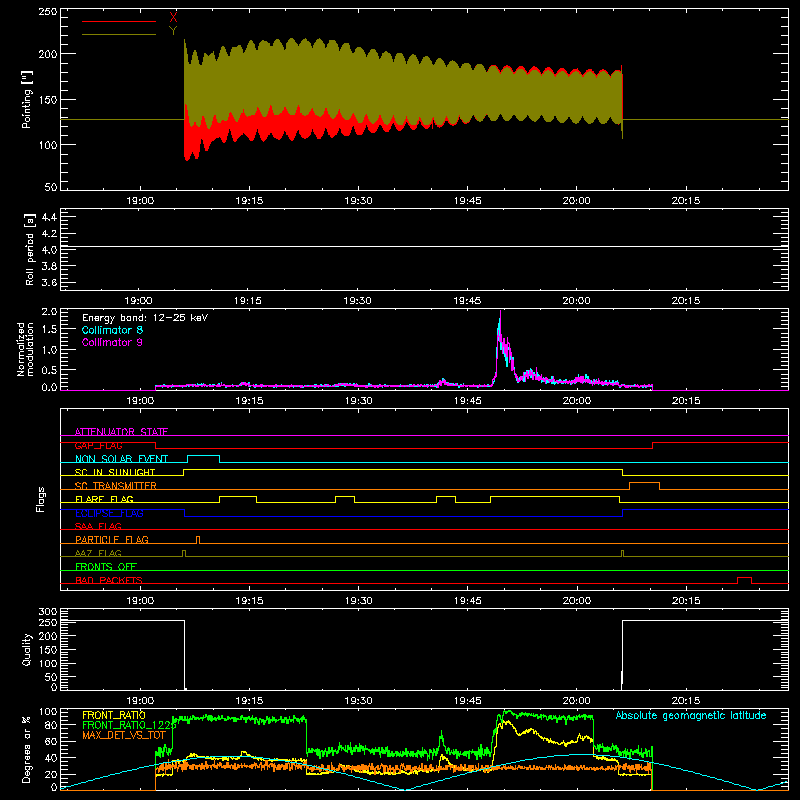The height and width of the screenshot is (800, 800).
Task: Click '19:30' under the modulation panel
Action: [358, 401]
